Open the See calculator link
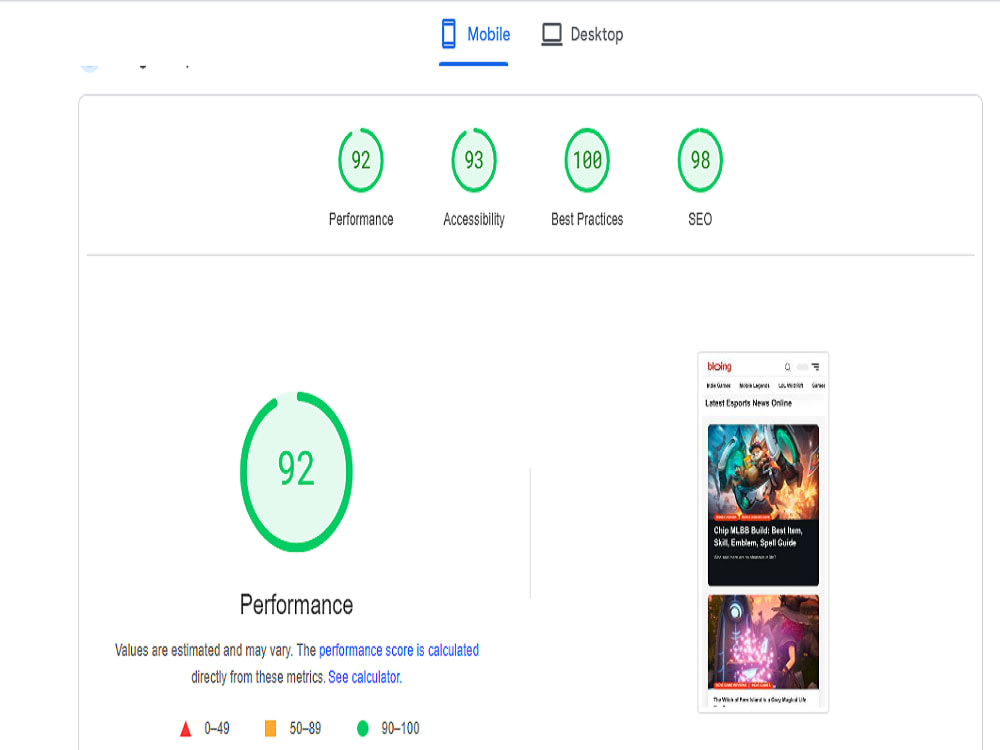1000x750 pixels. pos(364,675)
